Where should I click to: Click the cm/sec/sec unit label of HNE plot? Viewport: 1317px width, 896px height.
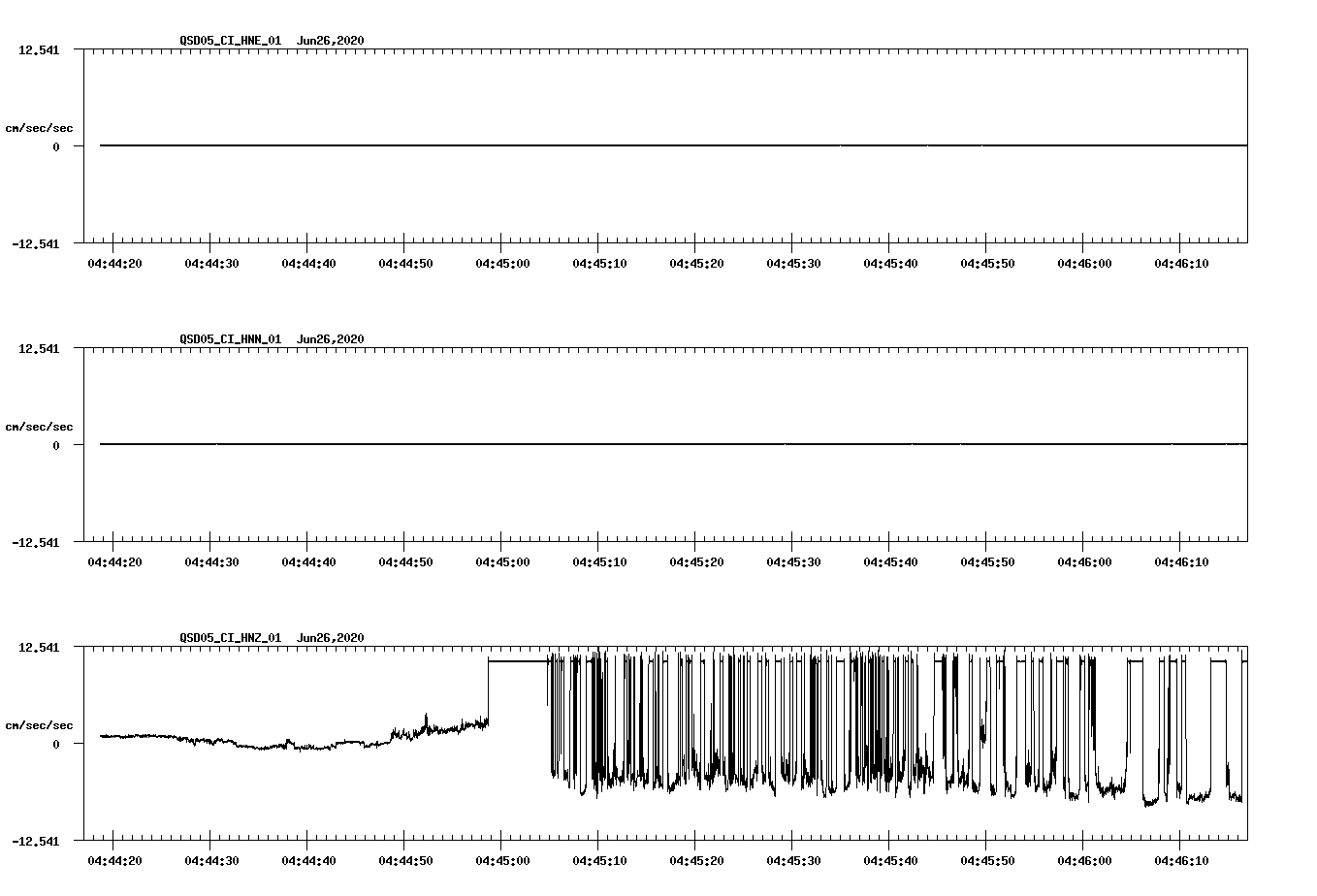[x=39, y=128]
